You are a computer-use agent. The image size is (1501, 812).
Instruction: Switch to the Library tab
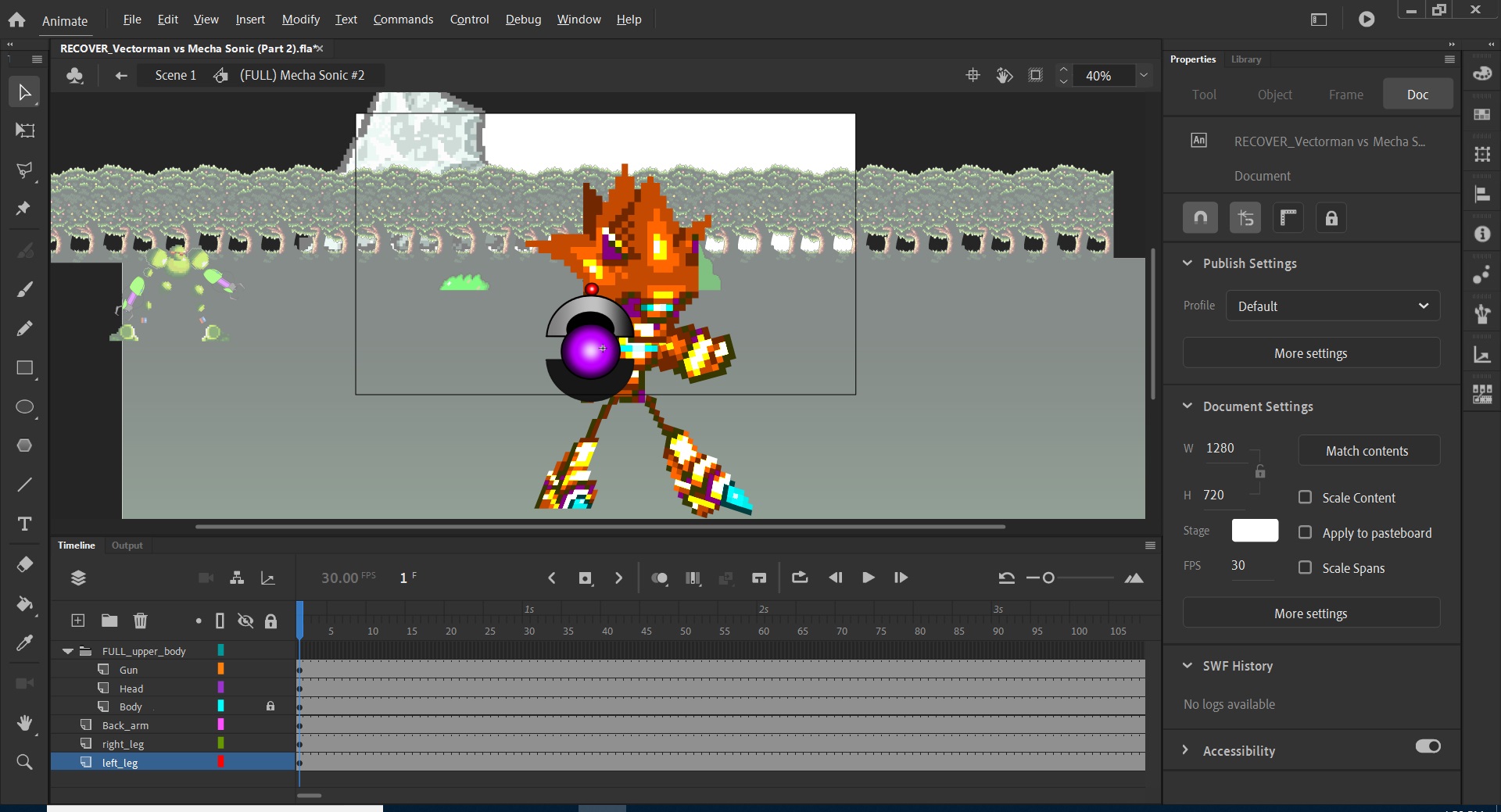click(x=1245, y=59)
